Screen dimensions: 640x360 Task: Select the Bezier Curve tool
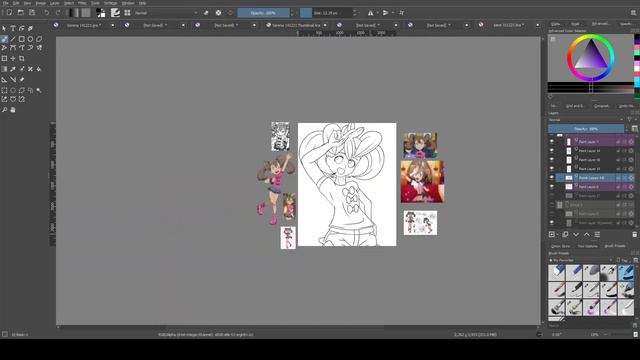tap(13, 48)
